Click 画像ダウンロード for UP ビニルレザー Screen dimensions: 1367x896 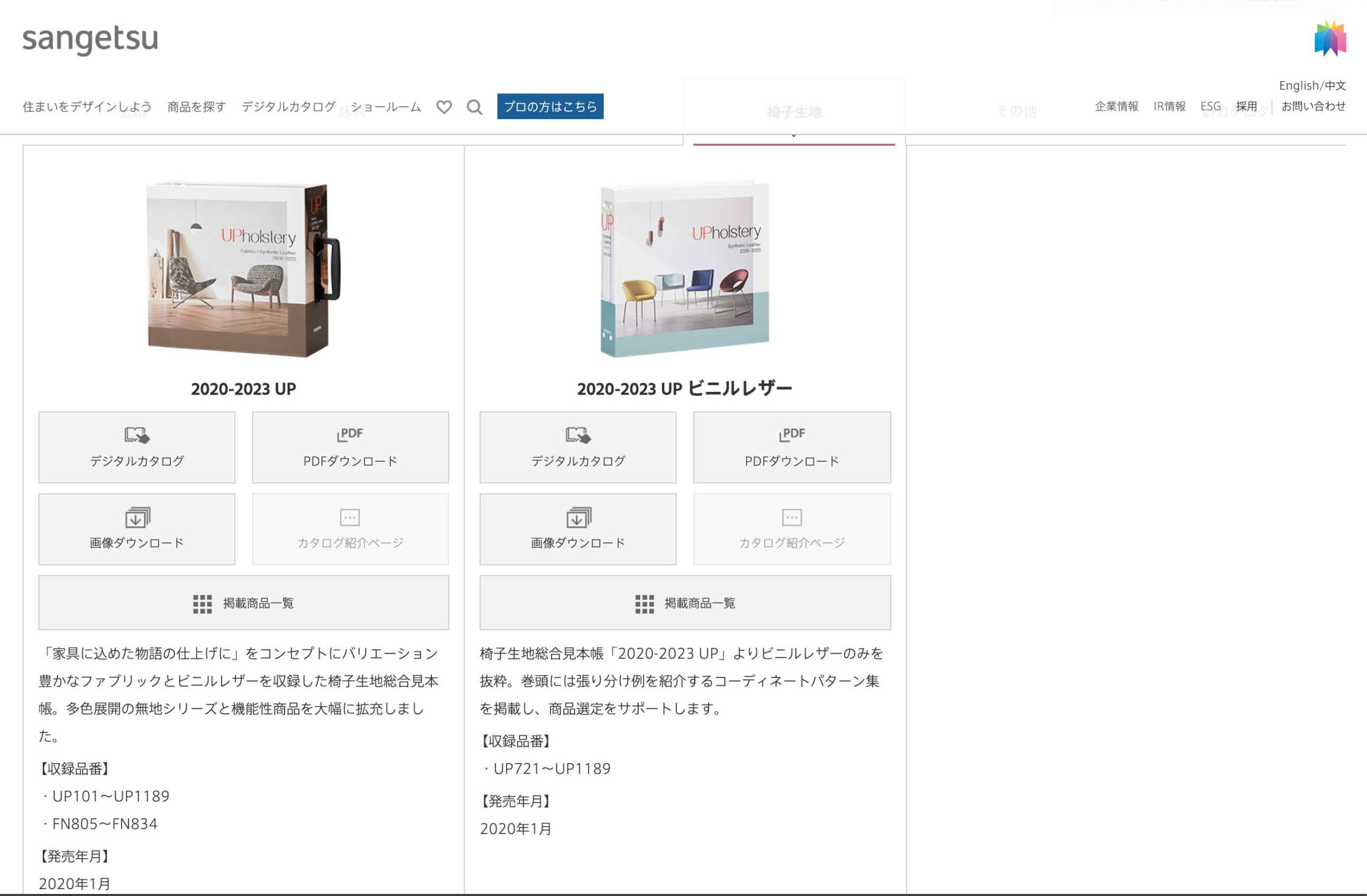click(578, 529)
